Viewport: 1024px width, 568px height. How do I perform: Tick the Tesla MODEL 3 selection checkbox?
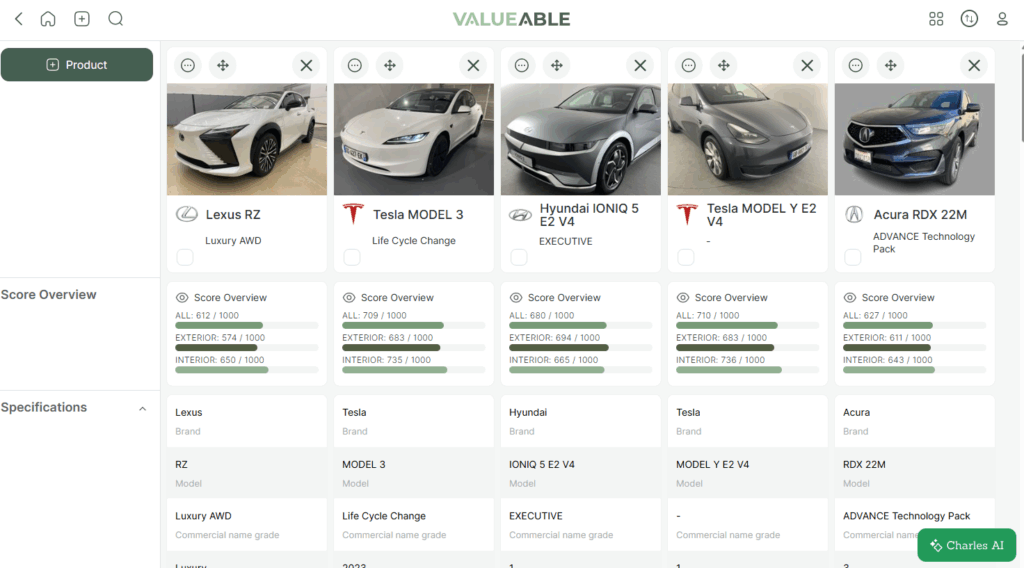point(352,257)
